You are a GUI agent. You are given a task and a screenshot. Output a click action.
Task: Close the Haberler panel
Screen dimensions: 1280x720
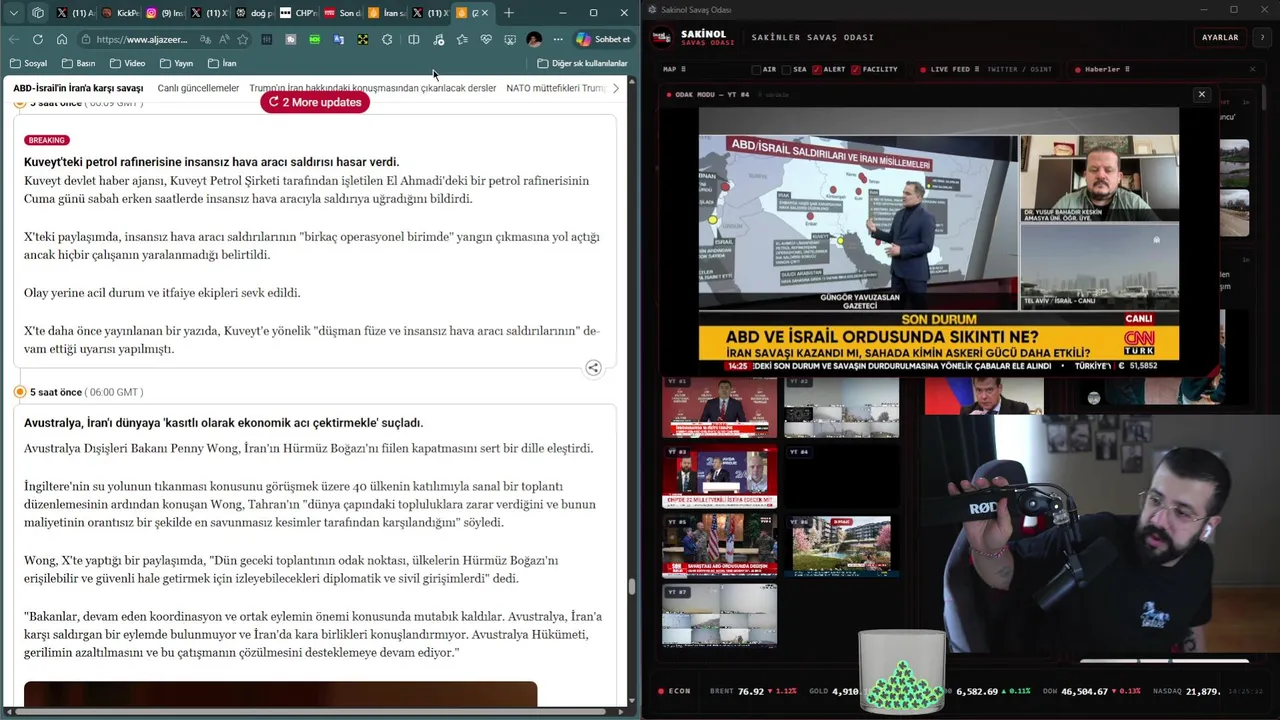1252,70
